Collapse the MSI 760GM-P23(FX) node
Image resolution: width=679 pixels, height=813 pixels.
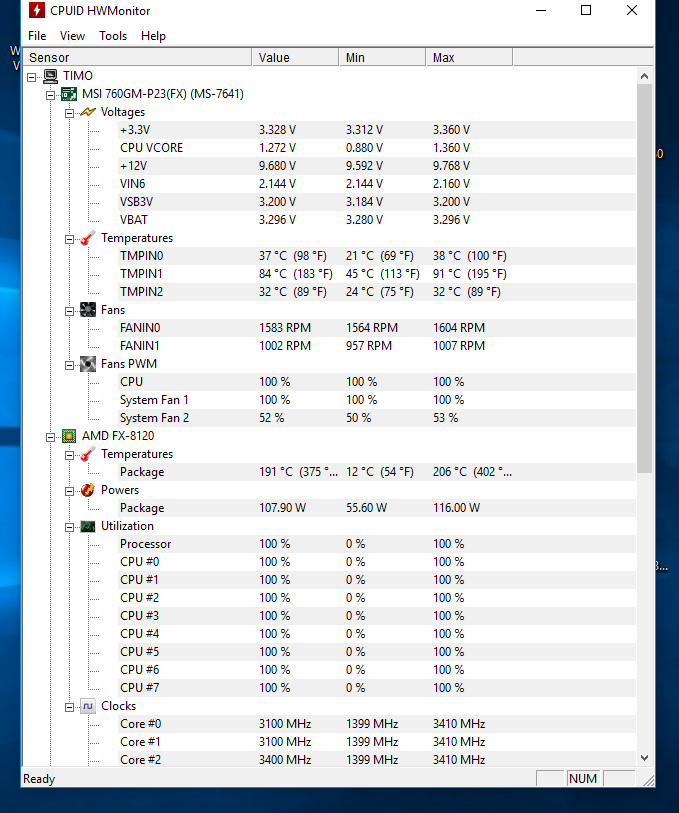[x=50, y=95]
